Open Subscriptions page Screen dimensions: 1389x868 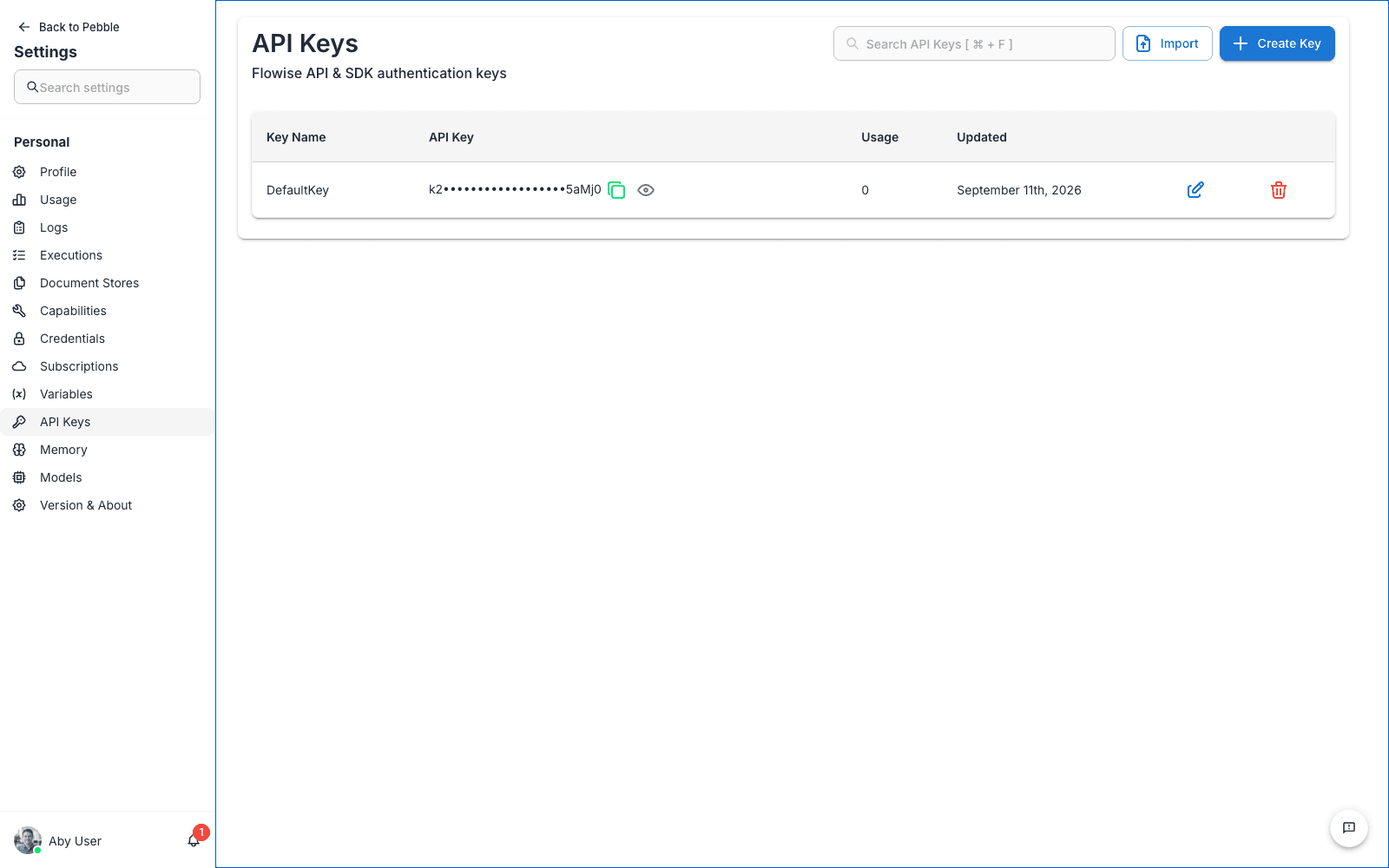(107, 366)
